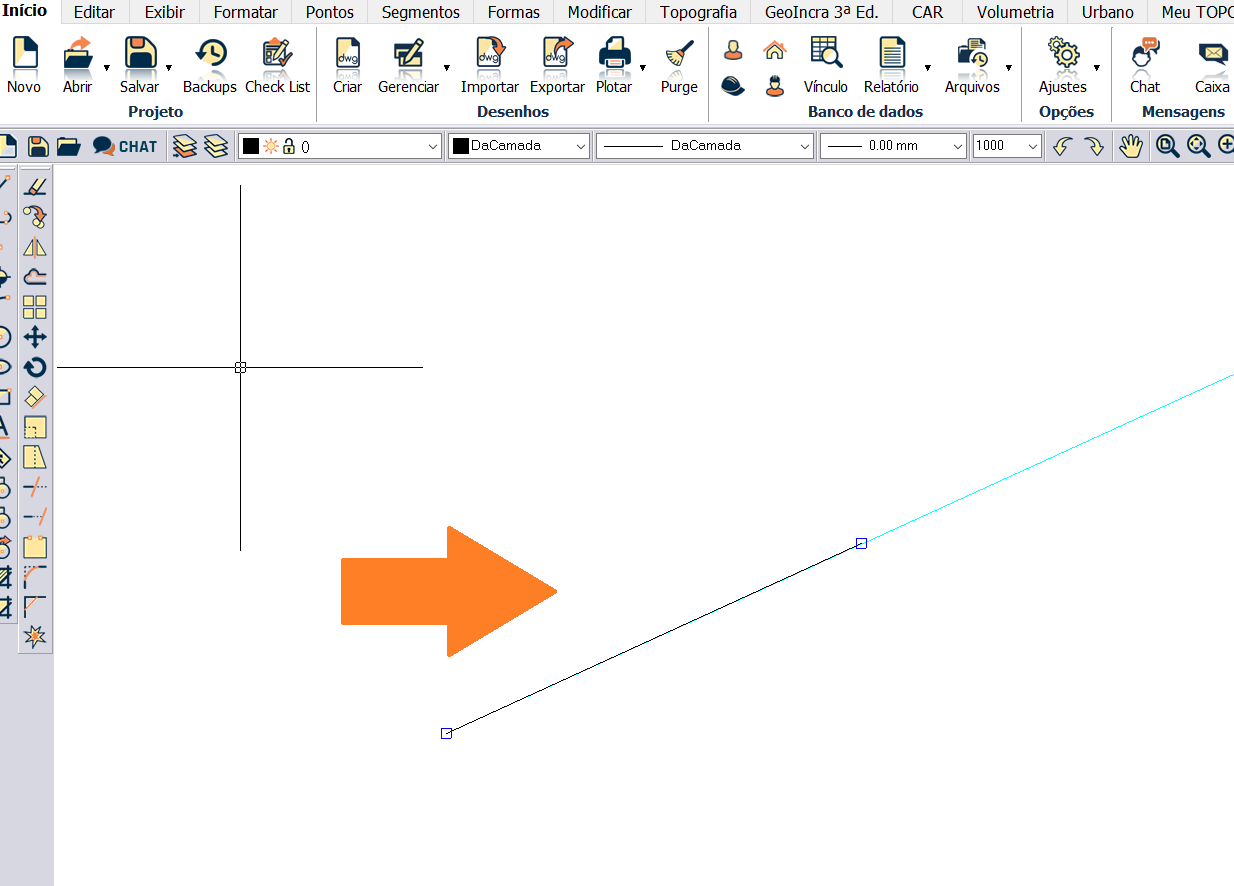1234x886 pixels.
Task: Expand the line weight 0.00 mm dropdown
Action: 957,146
